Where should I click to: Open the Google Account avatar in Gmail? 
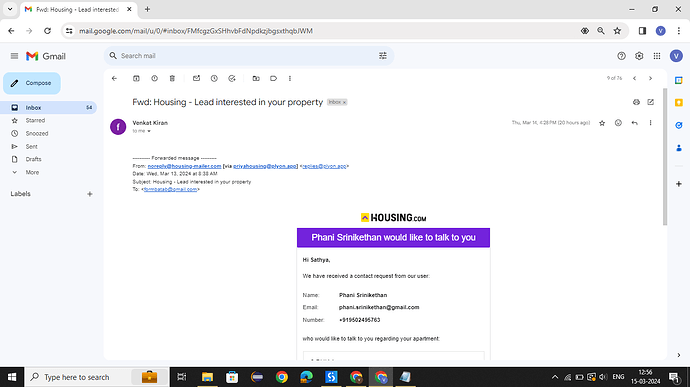click(676, 56)
